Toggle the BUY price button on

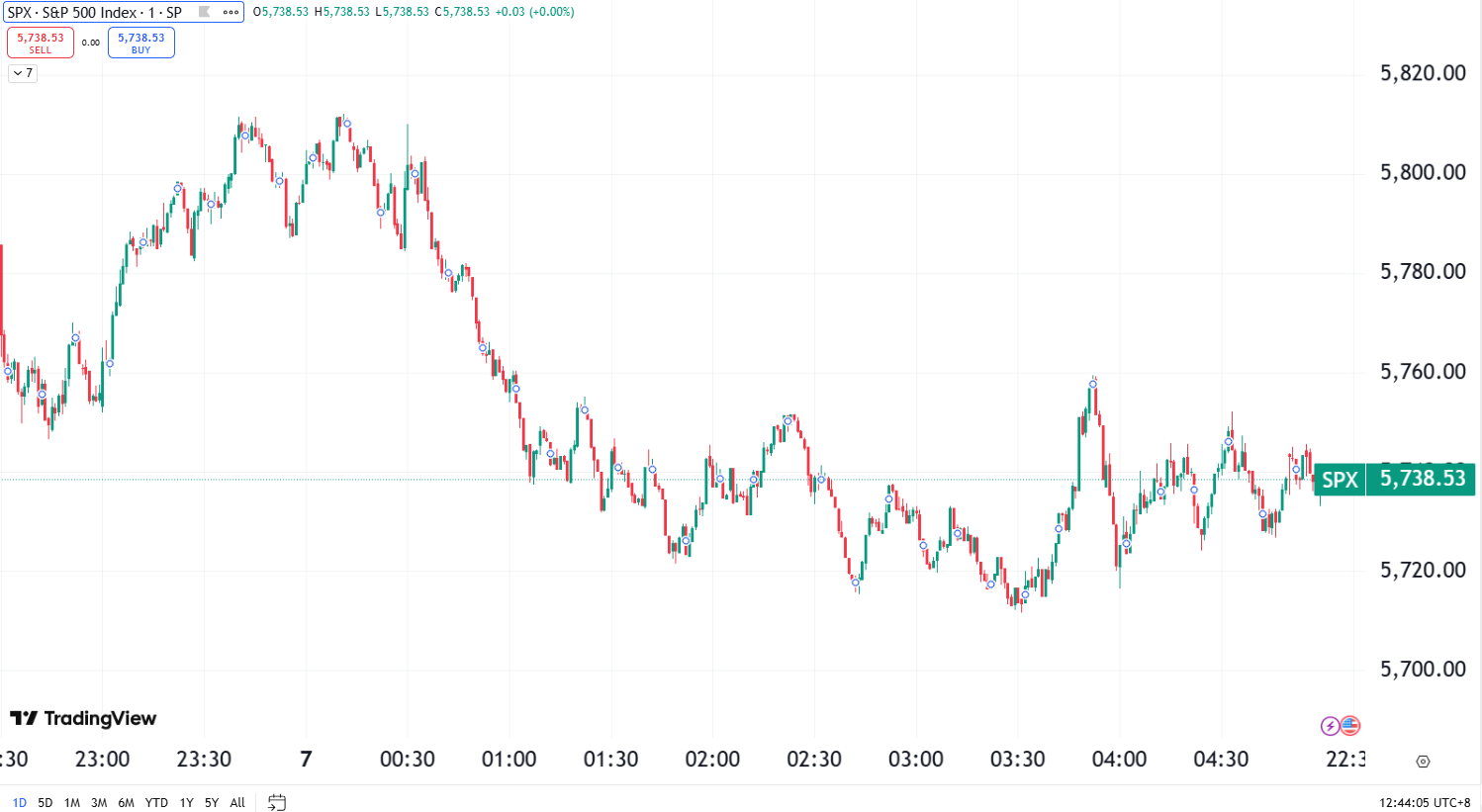coord(140,42)
